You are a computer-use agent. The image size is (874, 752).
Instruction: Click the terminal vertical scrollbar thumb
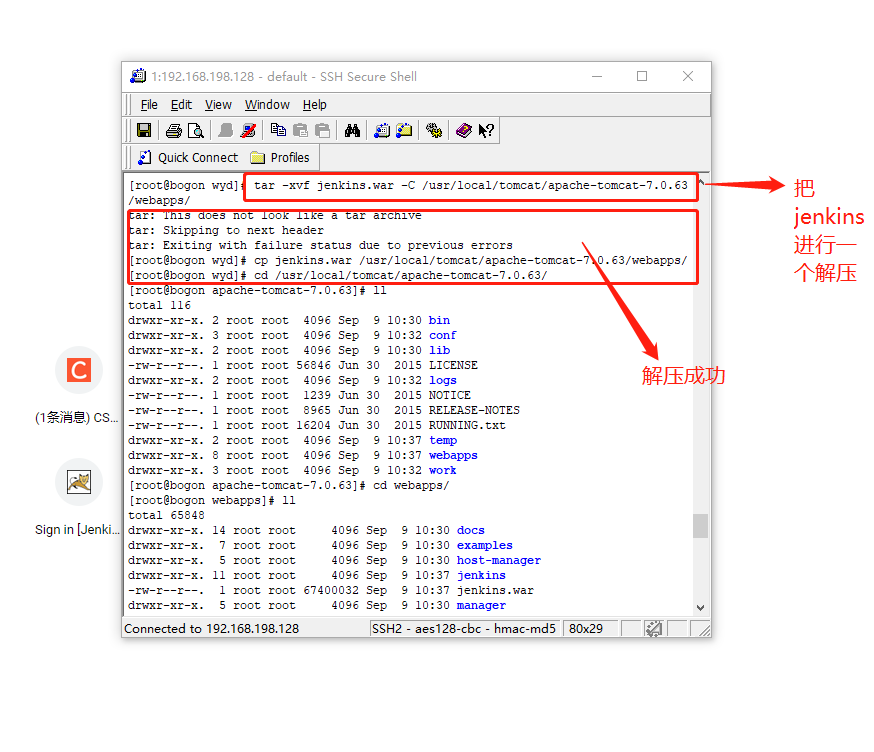pos(701,526)
